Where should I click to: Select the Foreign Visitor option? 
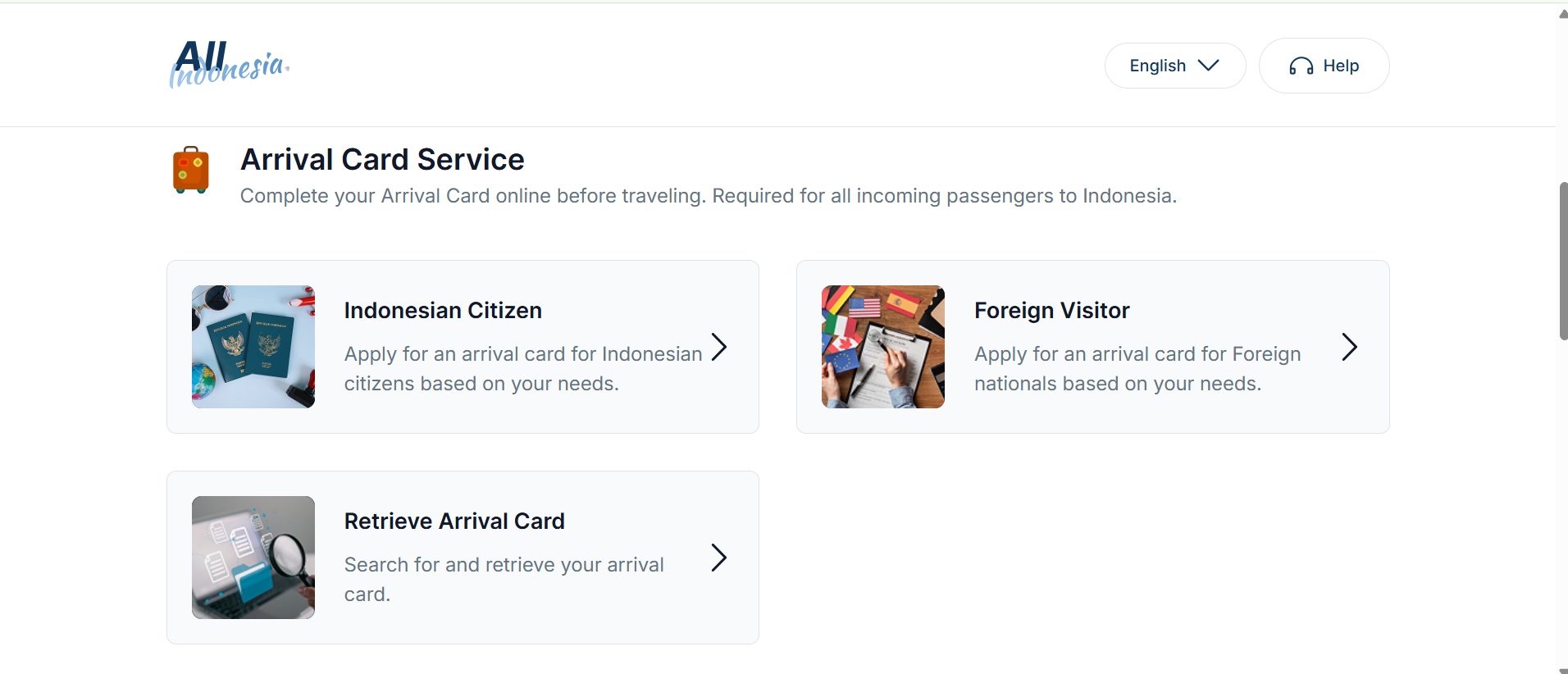click(x=1092, y=347)
